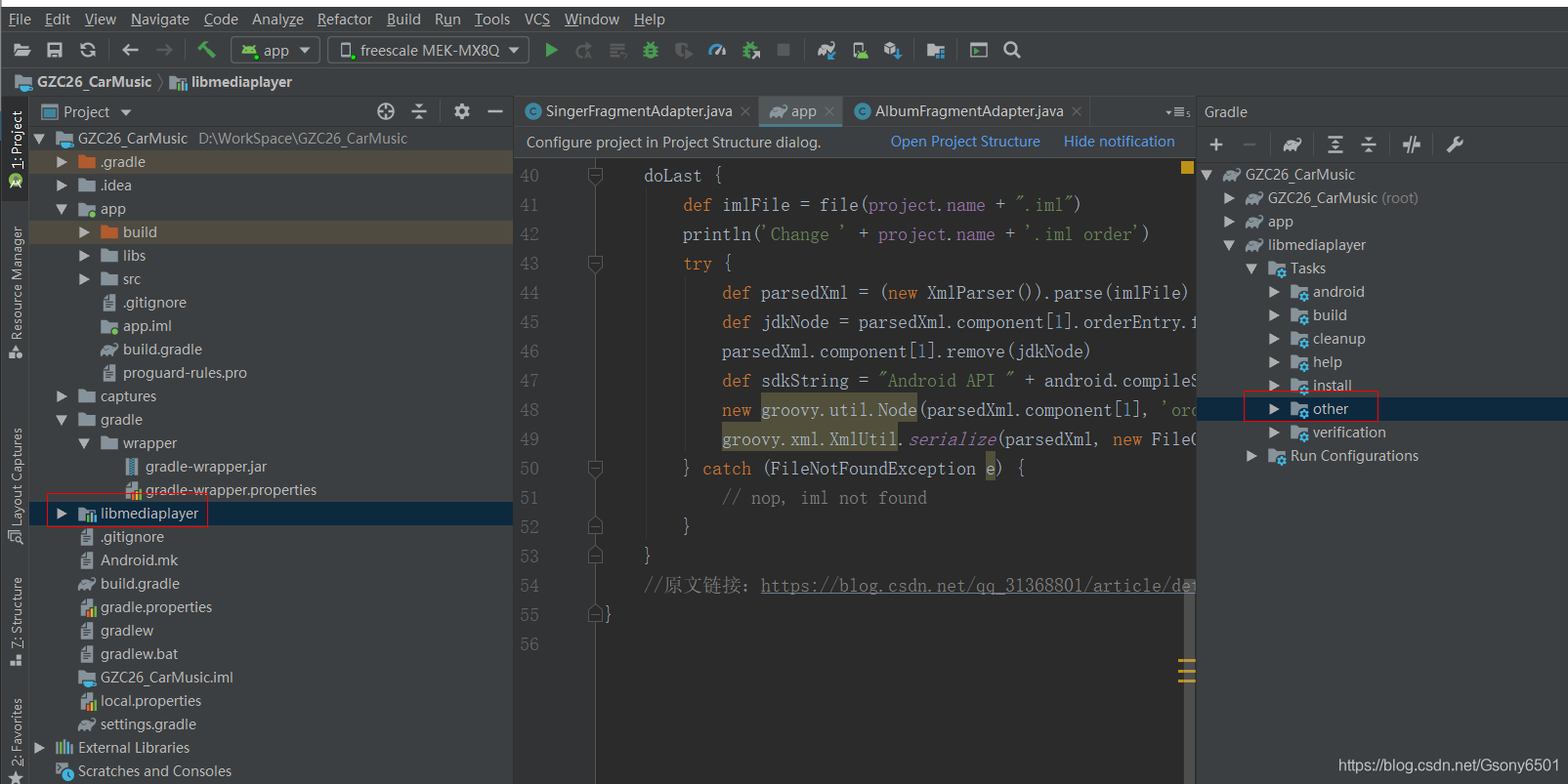Switch to the AlbumFragmentAdapter.java tab
The height and width of the screenshot is (784, 1568).
point(968,111)
